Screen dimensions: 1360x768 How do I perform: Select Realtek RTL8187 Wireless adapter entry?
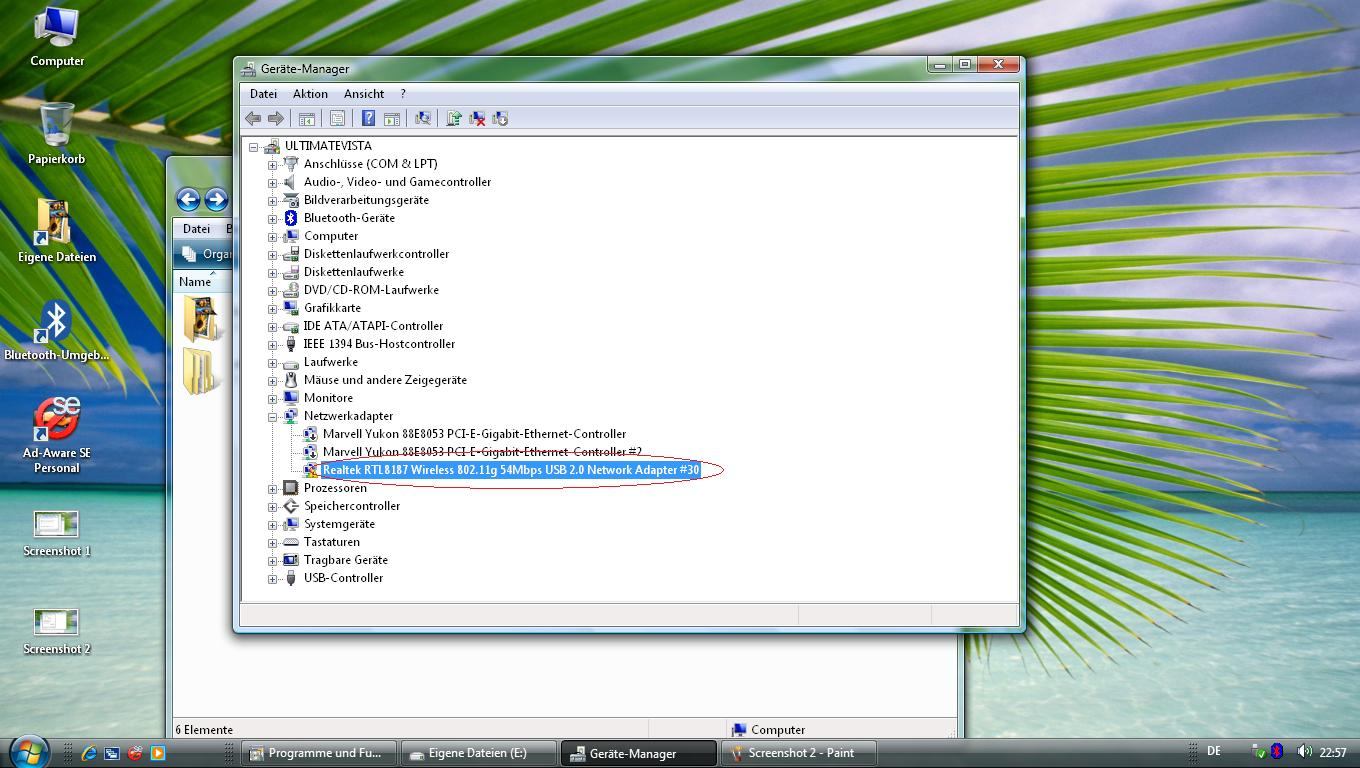coord(511,470)
